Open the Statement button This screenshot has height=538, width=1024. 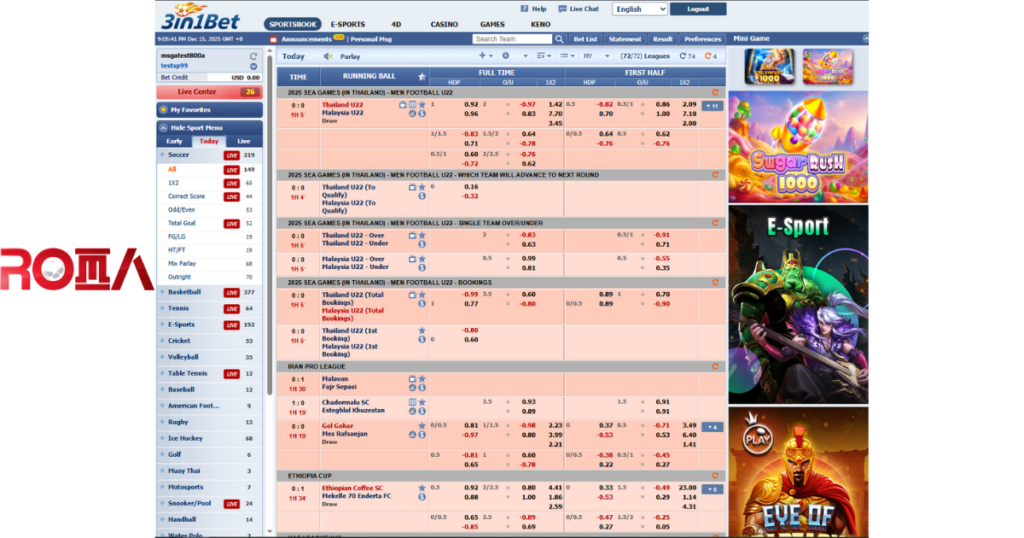625,39
